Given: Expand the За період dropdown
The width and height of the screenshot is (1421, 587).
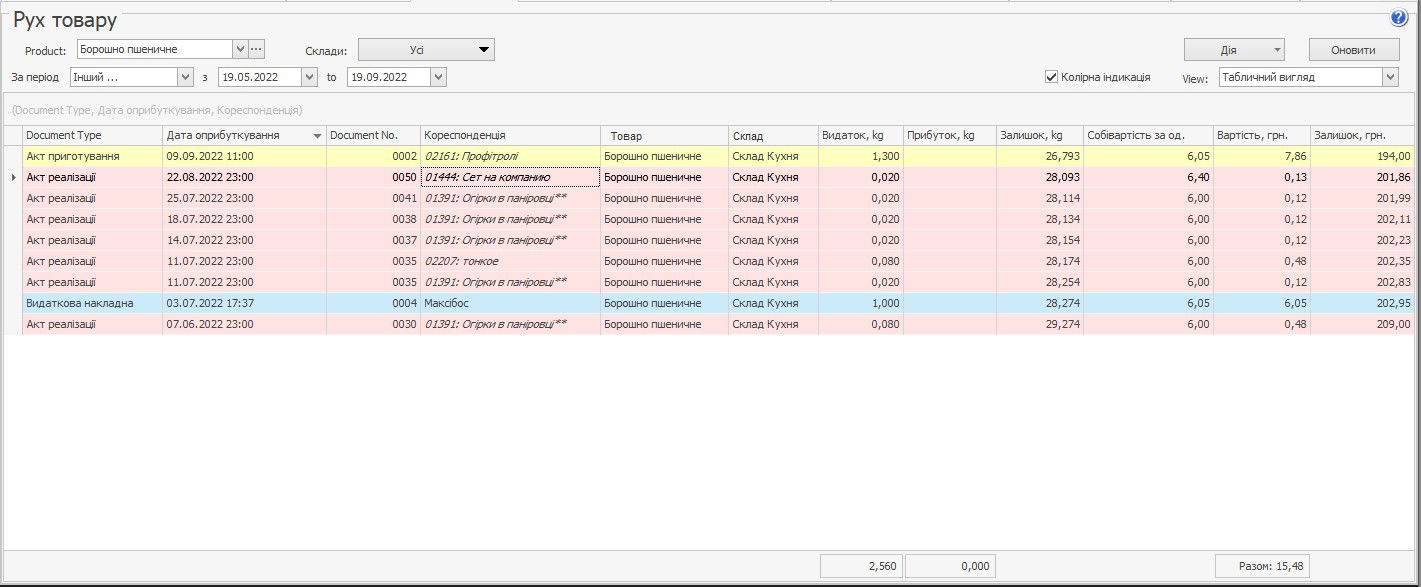Looking at the screenshot, I should tap(185, 77).
